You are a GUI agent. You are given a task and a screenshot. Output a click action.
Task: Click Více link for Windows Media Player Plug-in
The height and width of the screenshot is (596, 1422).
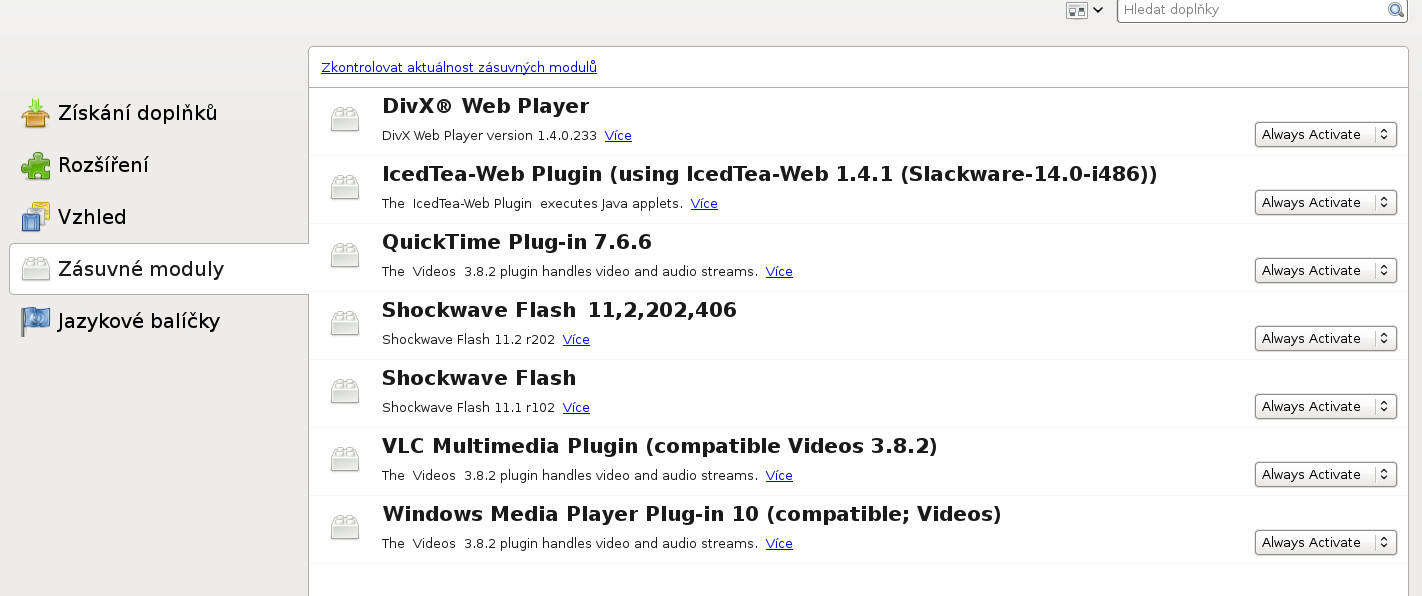pyautogui.click(x=779, y=544)
